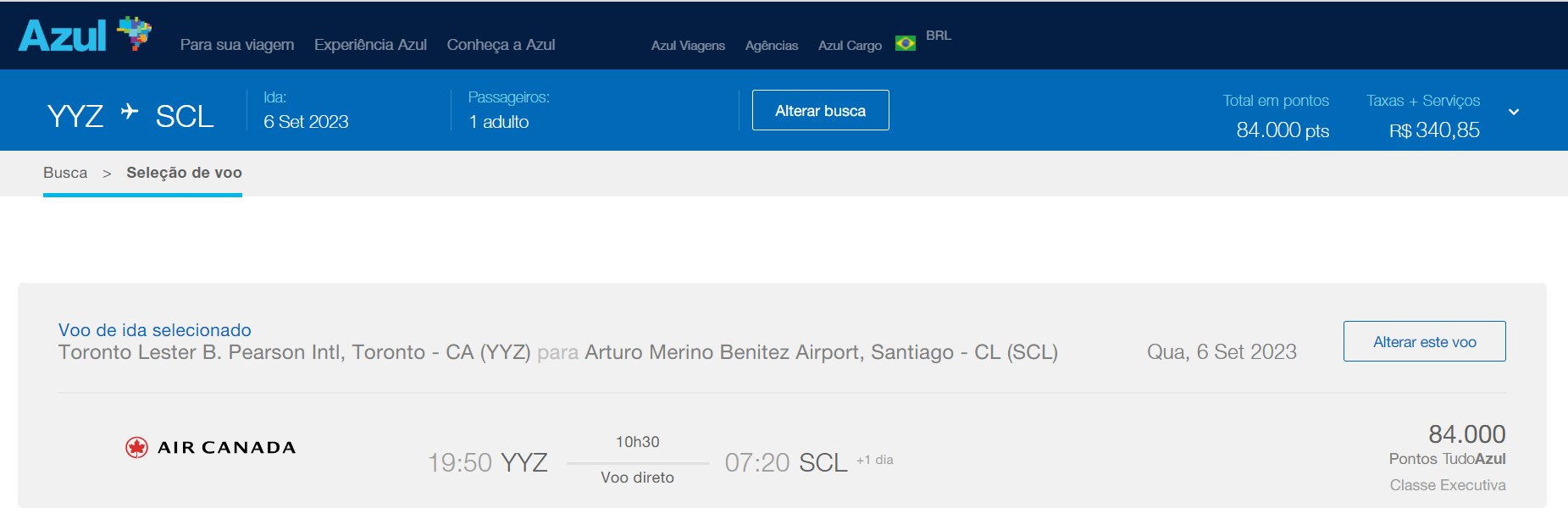Select the Seleção de voo step tab
The height and width of the screenshot is (519, 1568).
[184, 173]
